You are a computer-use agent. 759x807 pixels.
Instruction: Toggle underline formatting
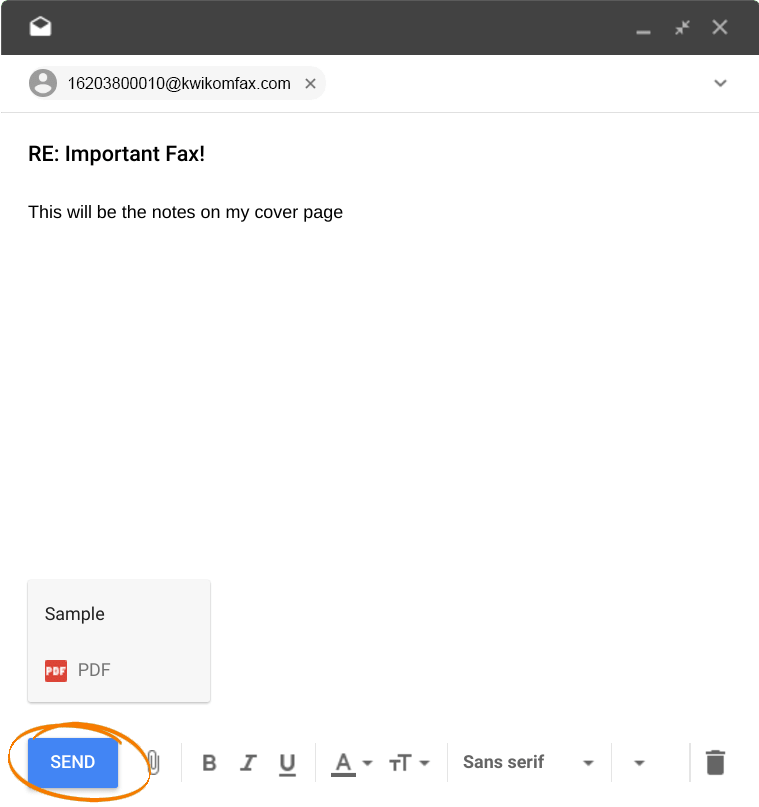[x=287, y=764]
